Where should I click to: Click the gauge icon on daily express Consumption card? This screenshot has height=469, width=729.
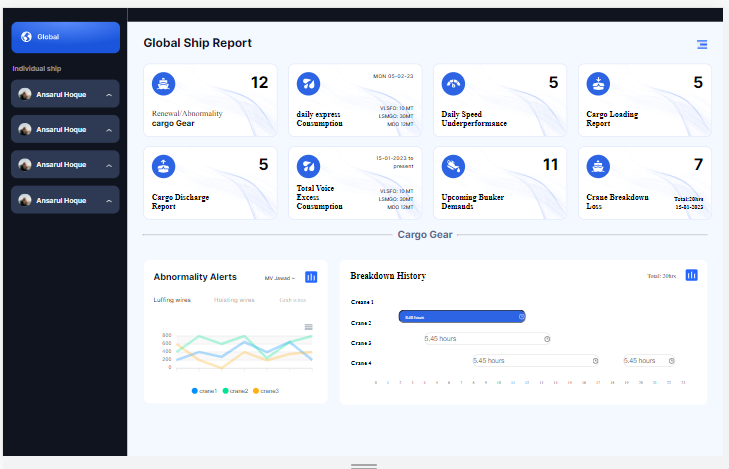click(308, 84)
